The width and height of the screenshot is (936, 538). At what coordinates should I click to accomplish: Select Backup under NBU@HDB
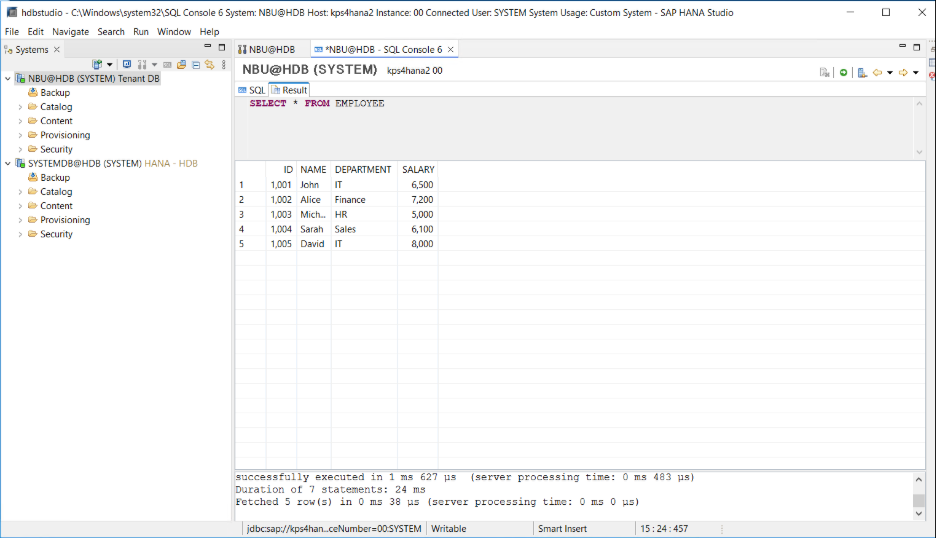[49, 93]
